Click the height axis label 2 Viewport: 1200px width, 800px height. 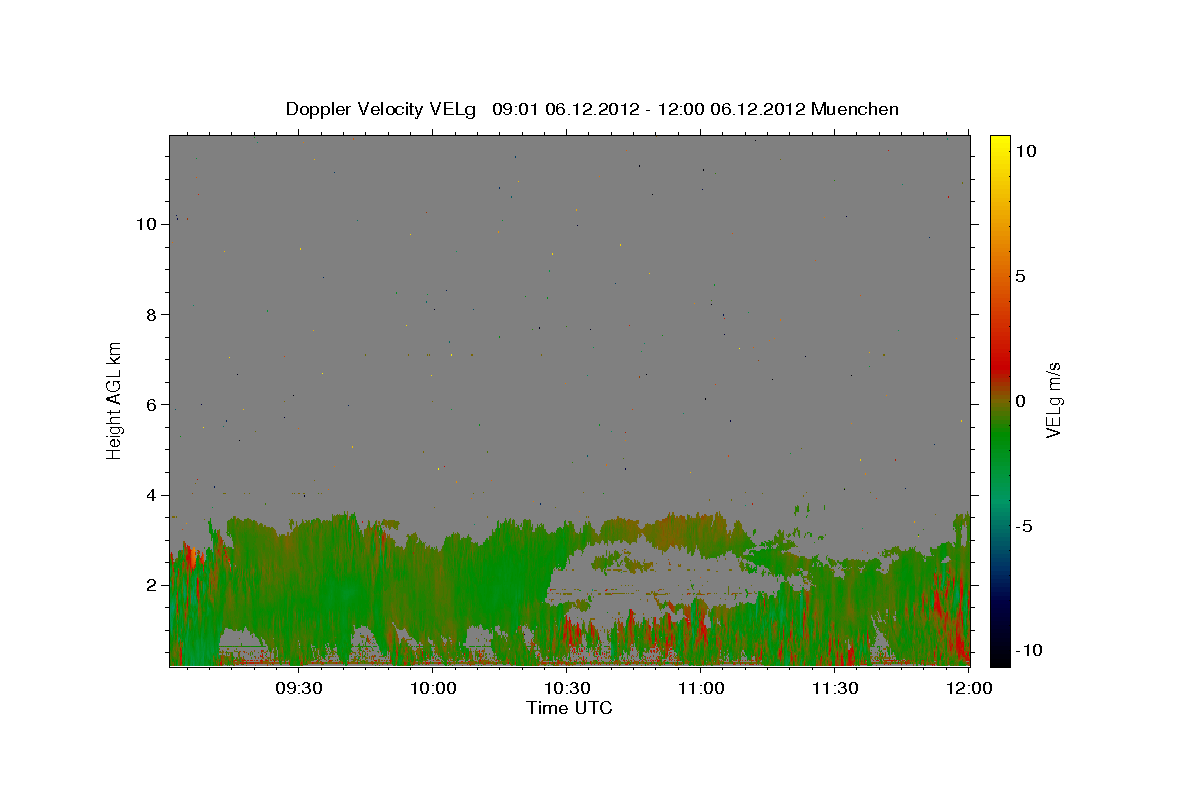click(152, 585)
